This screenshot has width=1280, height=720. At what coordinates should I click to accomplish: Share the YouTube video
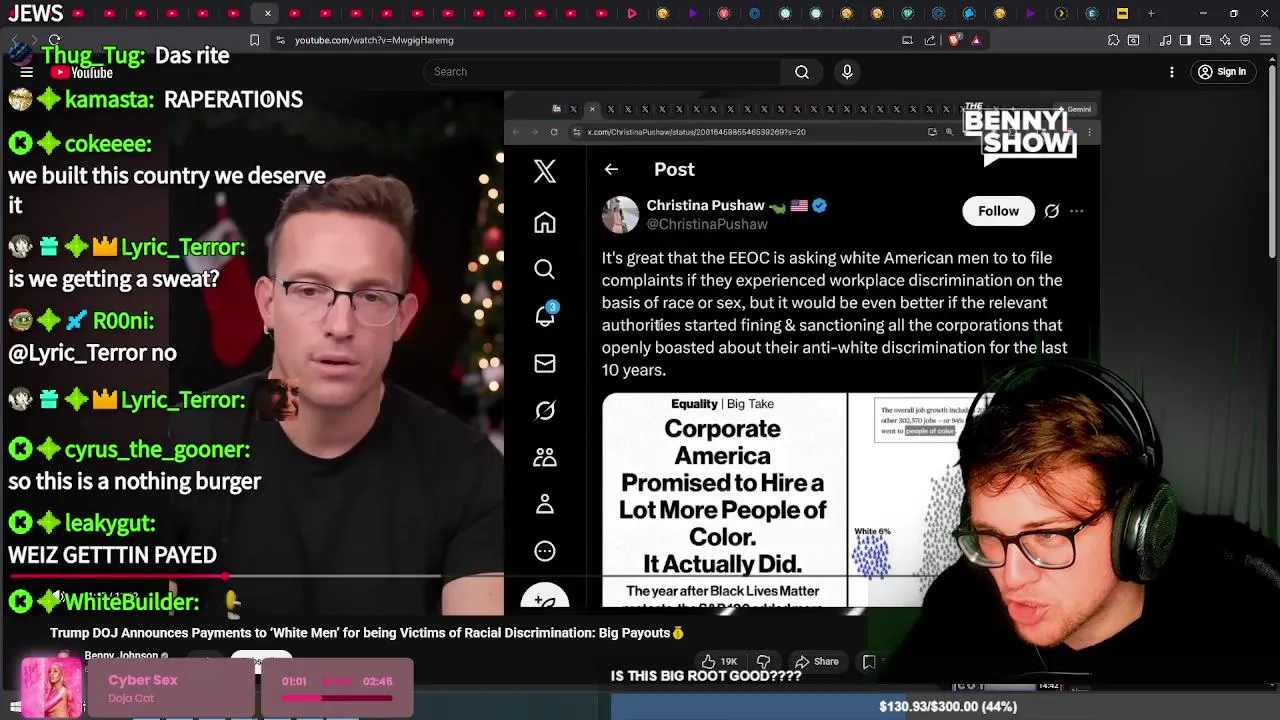pyautogui.click(x=816, y=661)
